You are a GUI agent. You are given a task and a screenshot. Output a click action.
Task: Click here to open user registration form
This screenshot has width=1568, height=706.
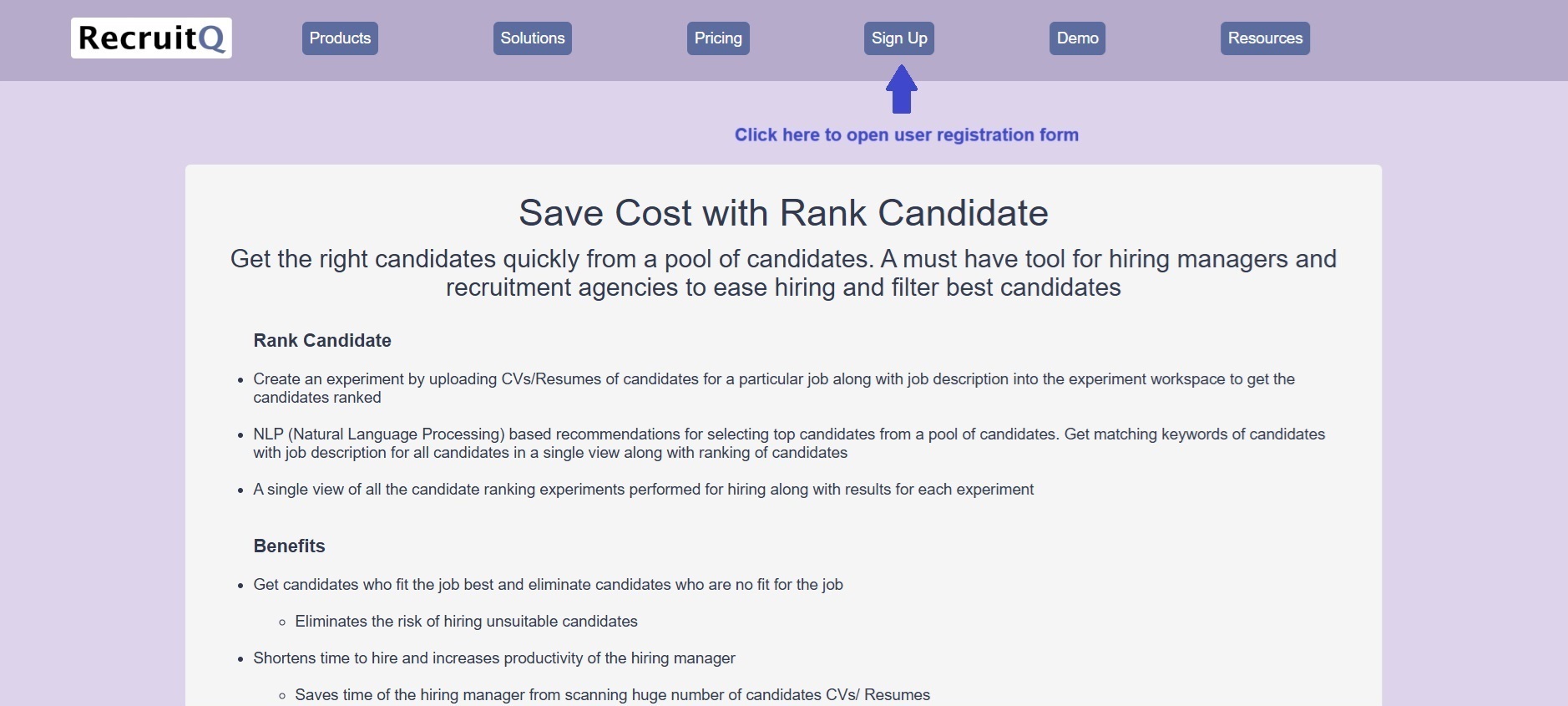(907, 135)
